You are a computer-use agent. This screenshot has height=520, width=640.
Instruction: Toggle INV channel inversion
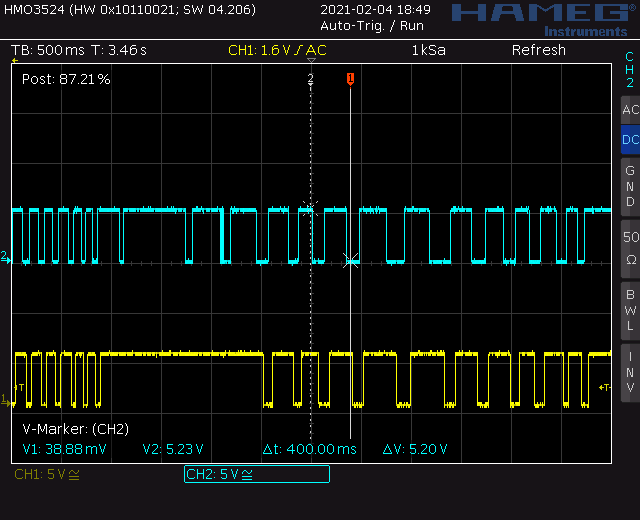pos(630,372)
